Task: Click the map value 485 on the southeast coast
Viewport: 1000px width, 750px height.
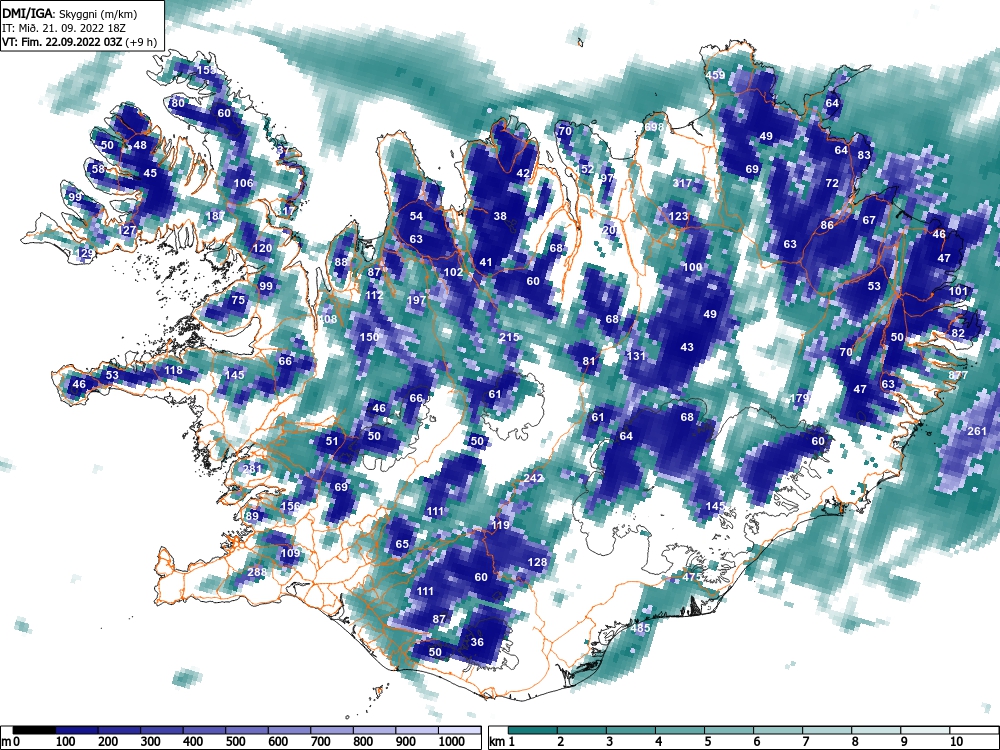Action: 640,628
